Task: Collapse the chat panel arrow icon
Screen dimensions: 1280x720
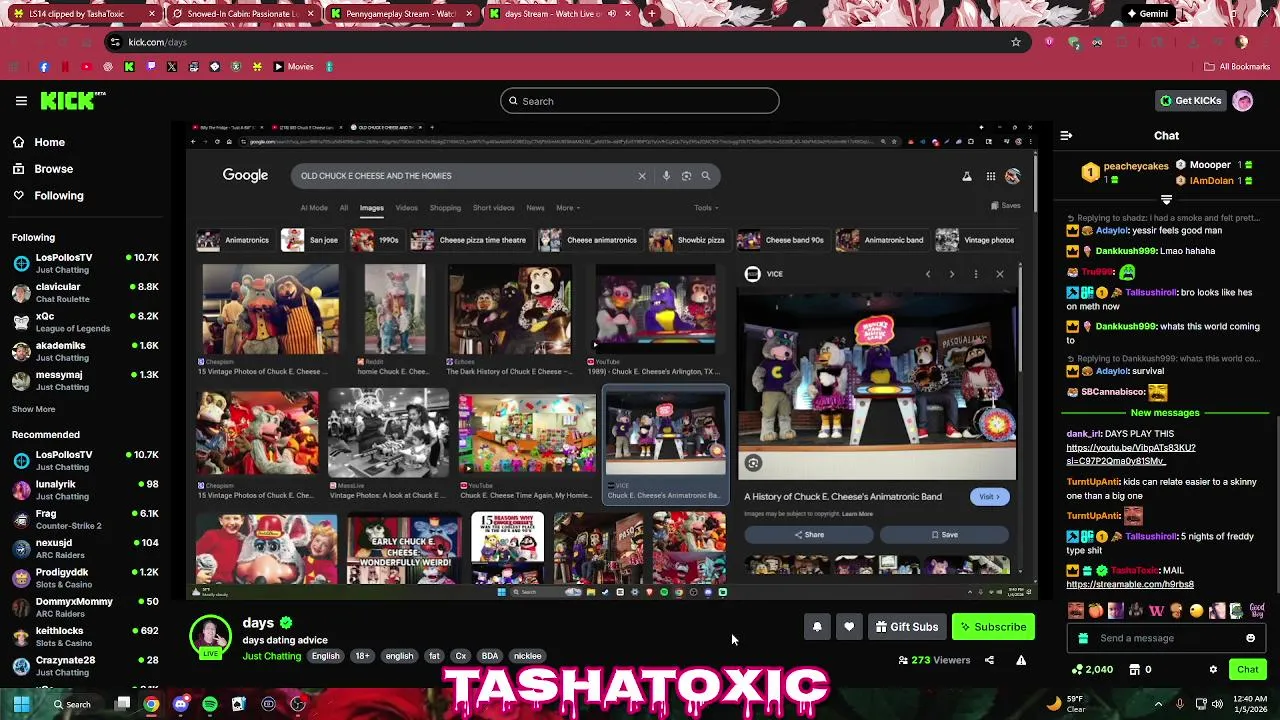Action: tap(1066, 135)
